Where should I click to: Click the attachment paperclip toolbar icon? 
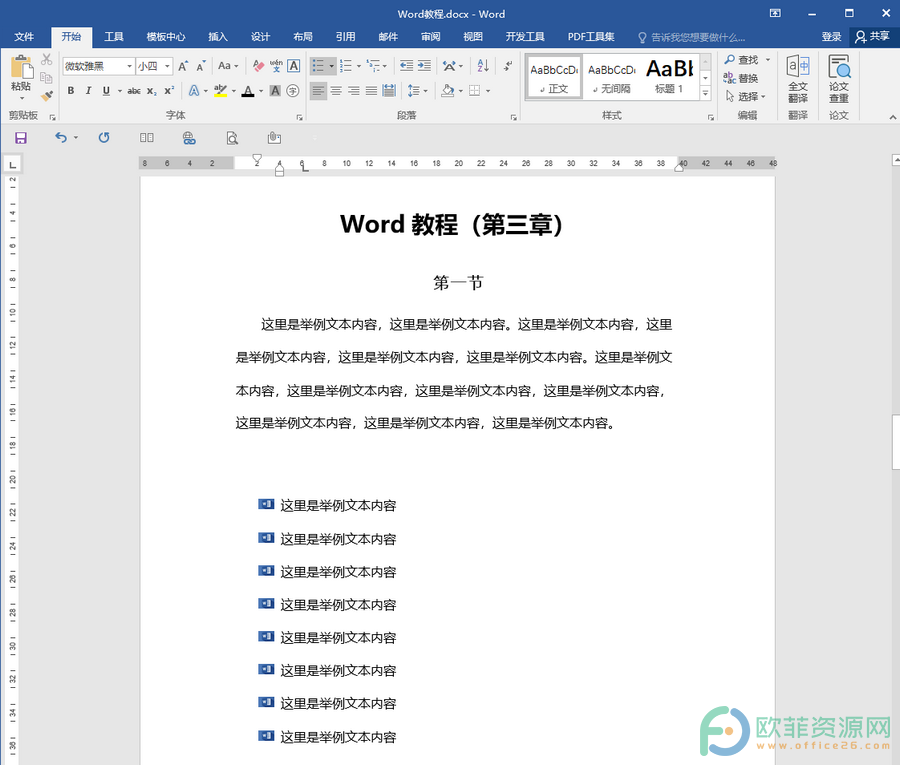coord(274,138)
